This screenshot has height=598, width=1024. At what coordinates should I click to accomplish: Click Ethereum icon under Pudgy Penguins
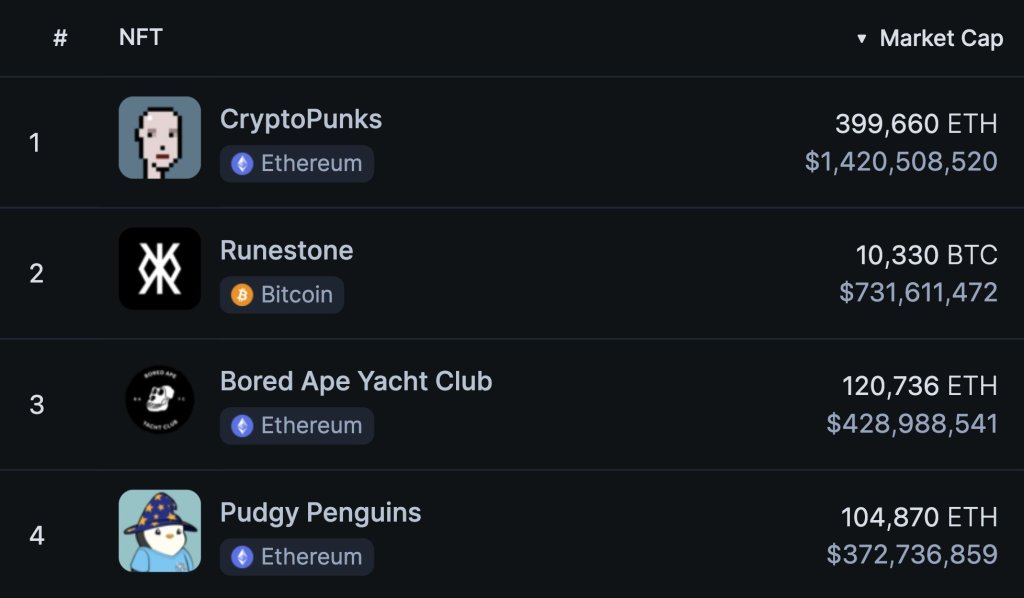point(242,557)
